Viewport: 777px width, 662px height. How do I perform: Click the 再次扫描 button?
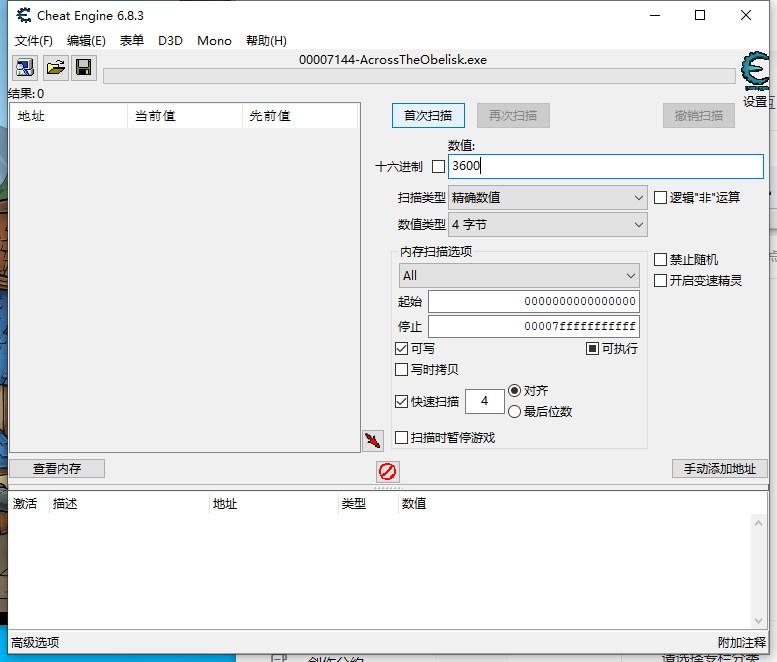point(513,115)
